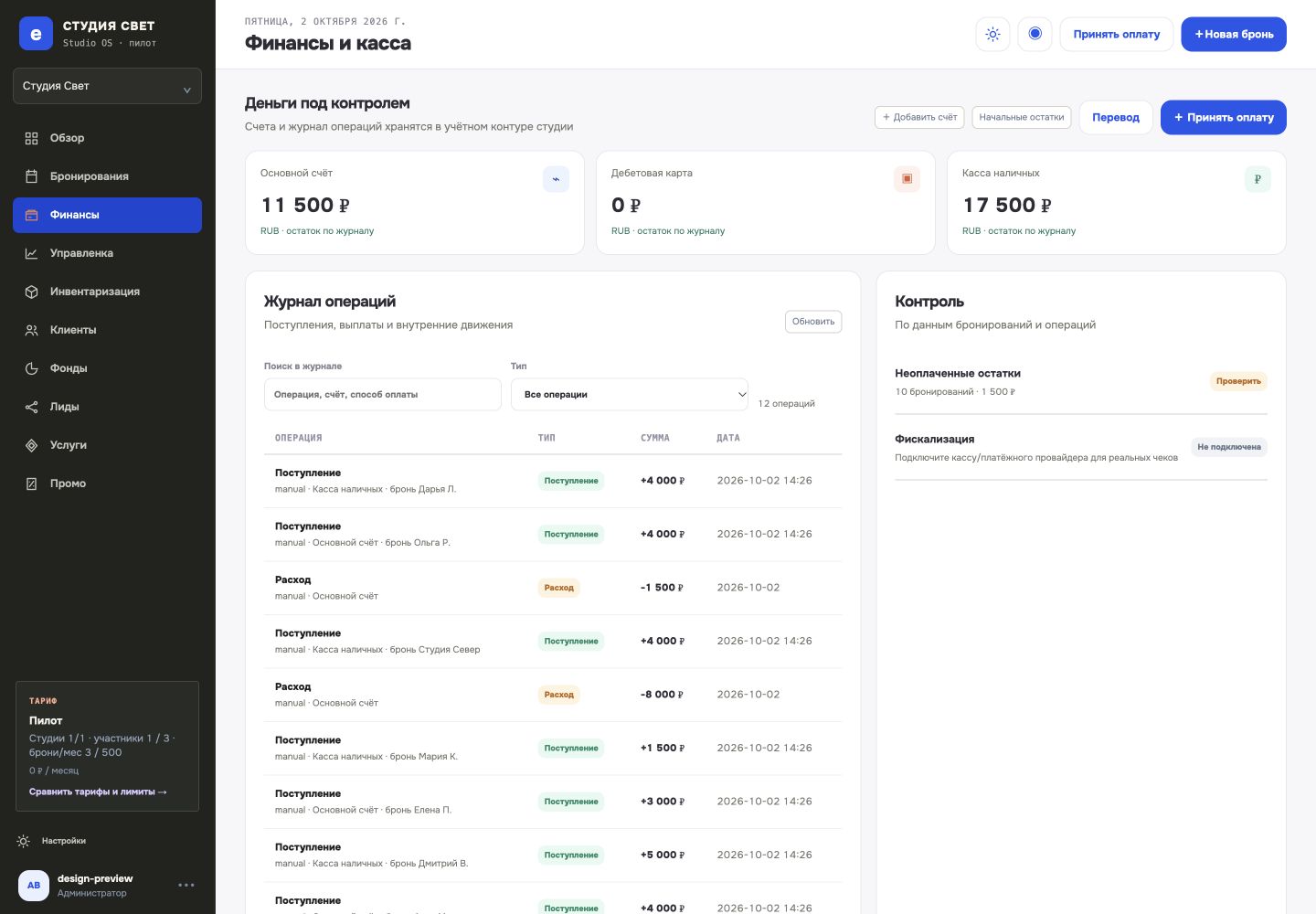Click the Перевод button
1316x914 pixels.
(x=1116, y=117)
